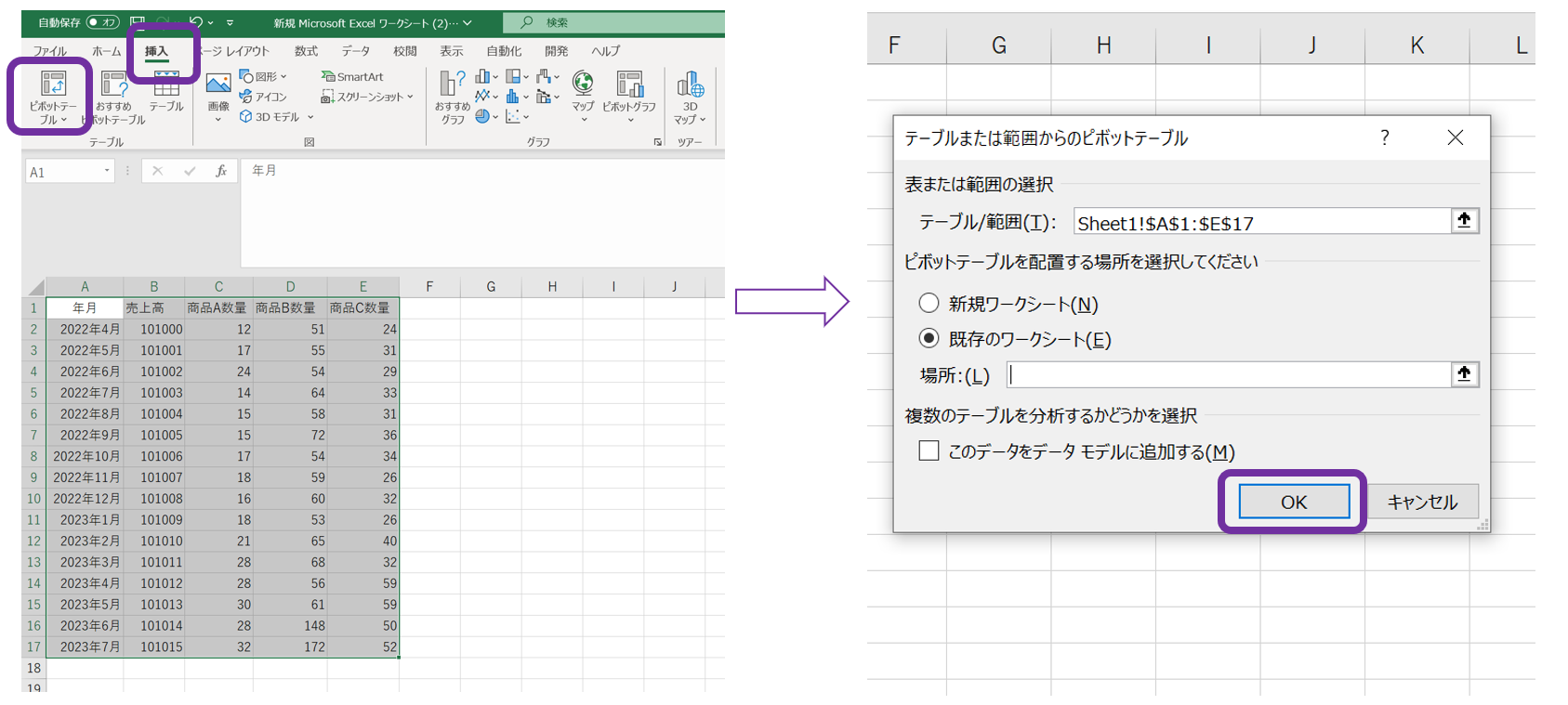Open the Help (ヘルプ) tab
Viewport: 1568px width, 705px height.
(x=605, y=51)
